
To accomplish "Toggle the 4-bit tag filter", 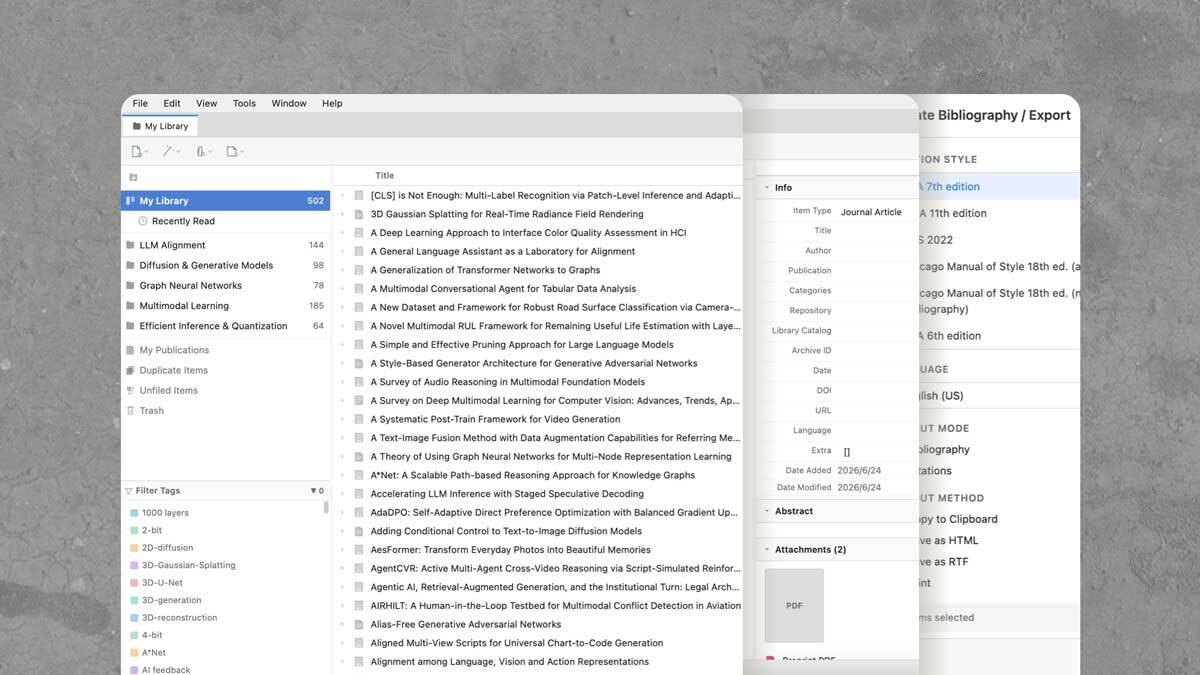I will coord(146,635).
